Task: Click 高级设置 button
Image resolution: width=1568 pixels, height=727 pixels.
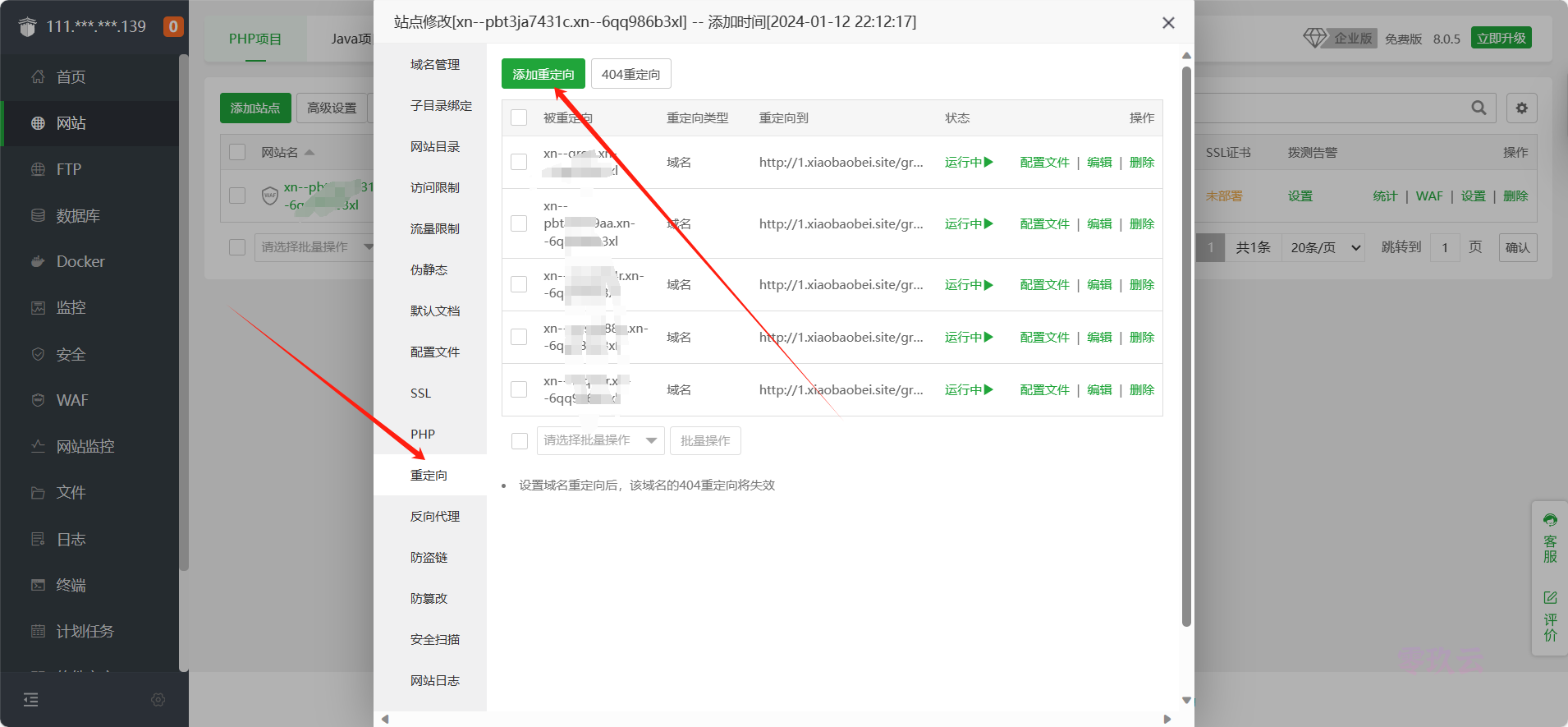Action: pyautogui.click(x=332, y=108)
